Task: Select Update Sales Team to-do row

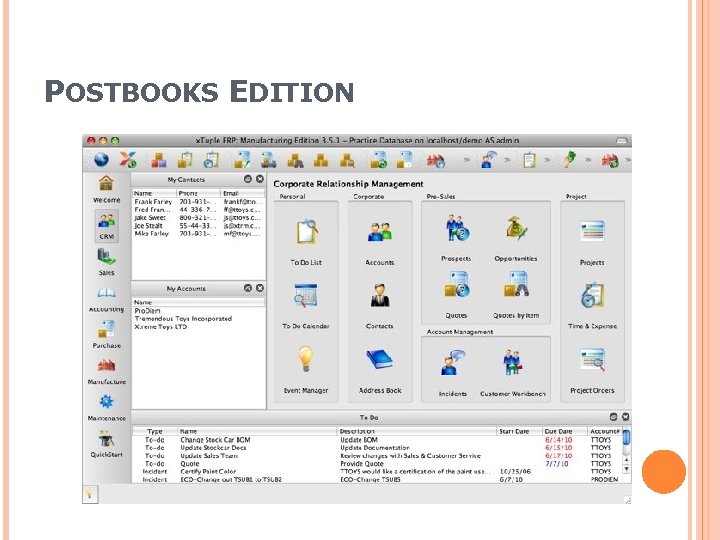Action: tap(377, 456)
